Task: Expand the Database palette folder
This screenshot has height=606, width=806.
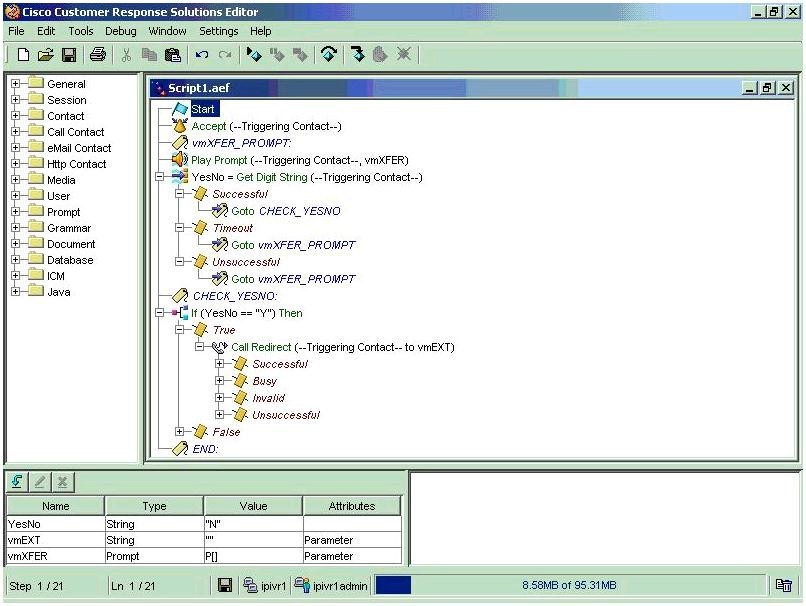Action: pyautogui.click(x=15, y=260)
